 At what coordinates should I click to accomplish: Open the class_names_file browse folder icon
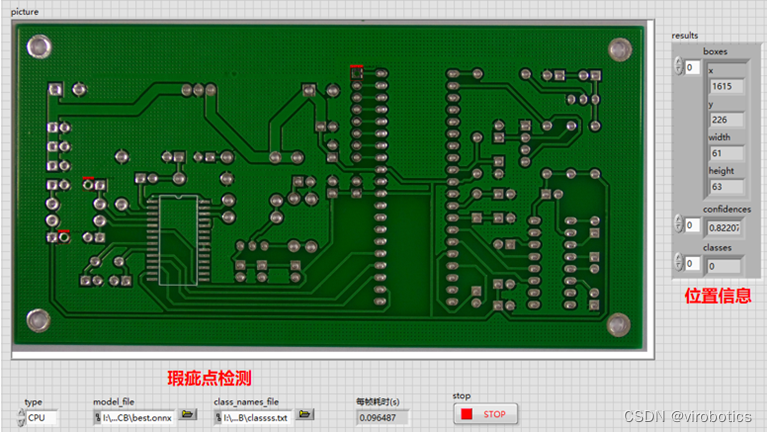click(x=305, y=414)
